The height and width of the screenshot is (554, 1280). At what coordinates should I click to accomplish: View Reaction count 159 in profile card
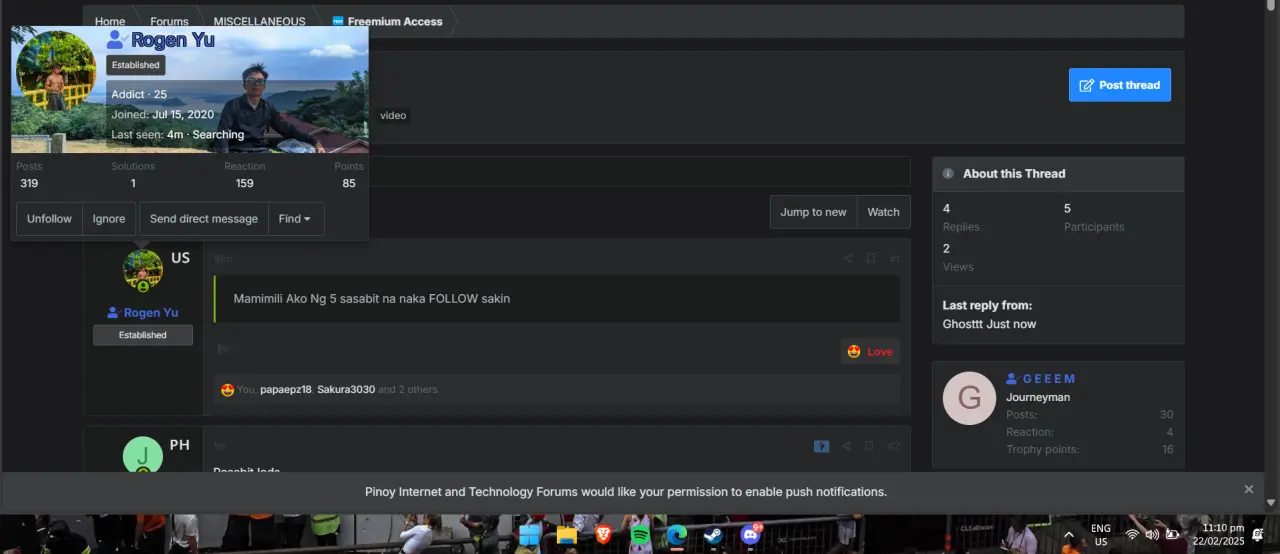click(x=245, y=183)
